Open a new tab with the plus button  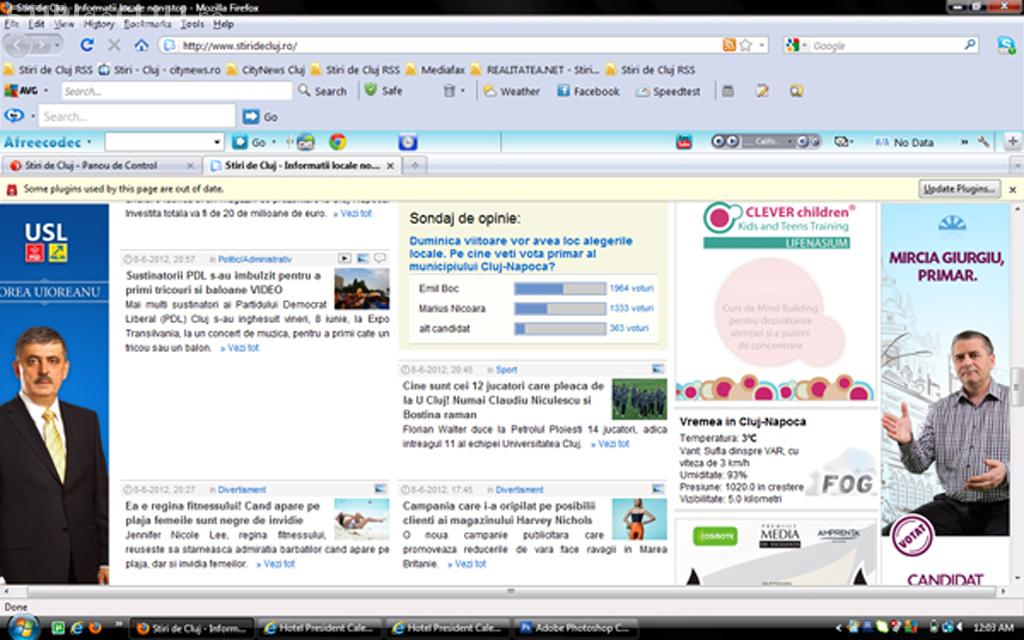pyautogui.click(x=414, y=166)
